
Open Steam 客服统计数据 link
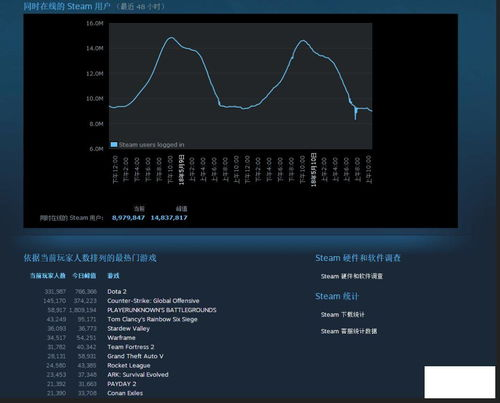pos(349,331)
